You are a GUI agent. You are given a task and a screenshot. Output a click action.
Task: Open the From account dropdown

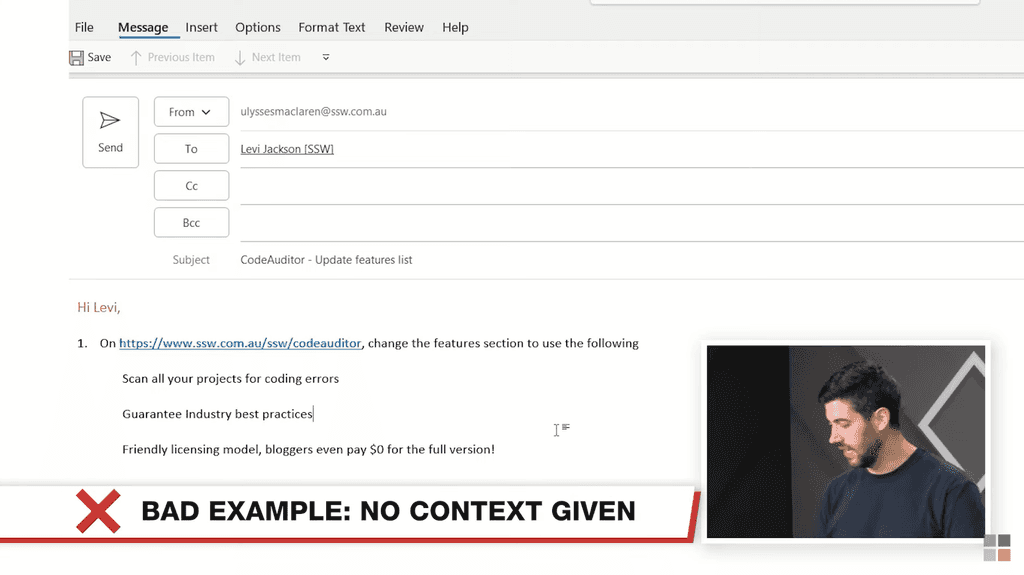(191, 112)
